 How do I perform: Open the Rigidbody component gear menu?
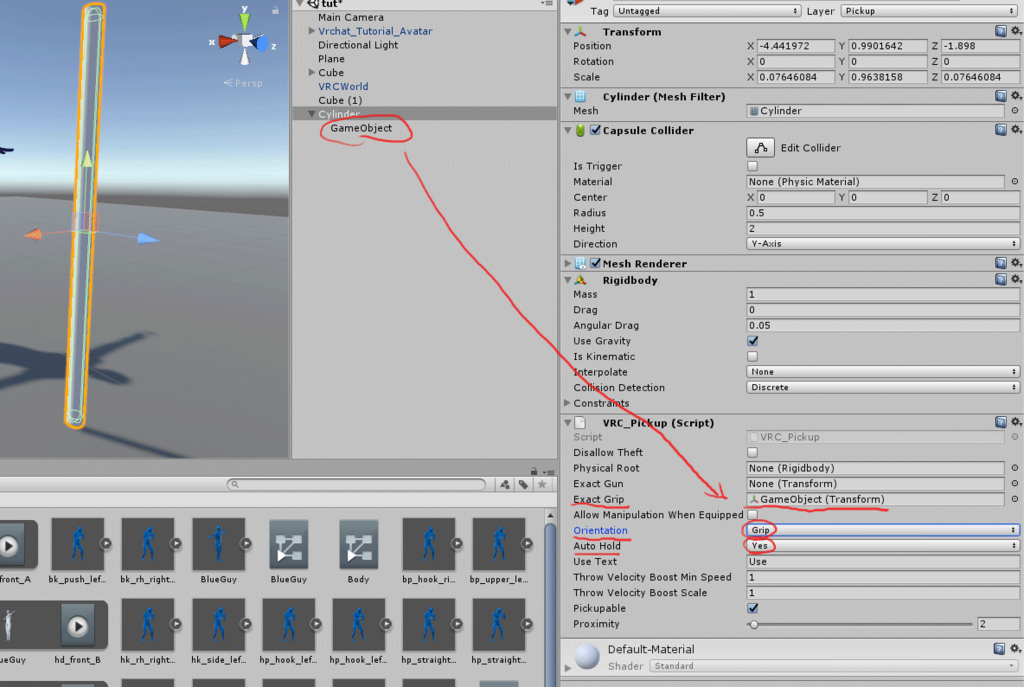click(1016, 280)
